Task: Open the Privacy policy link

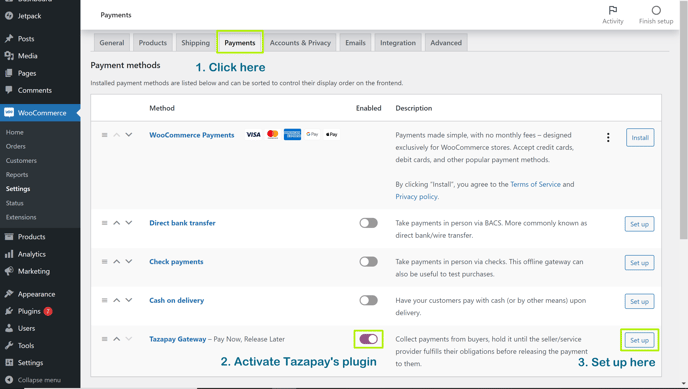Action: tap(416, 196)
